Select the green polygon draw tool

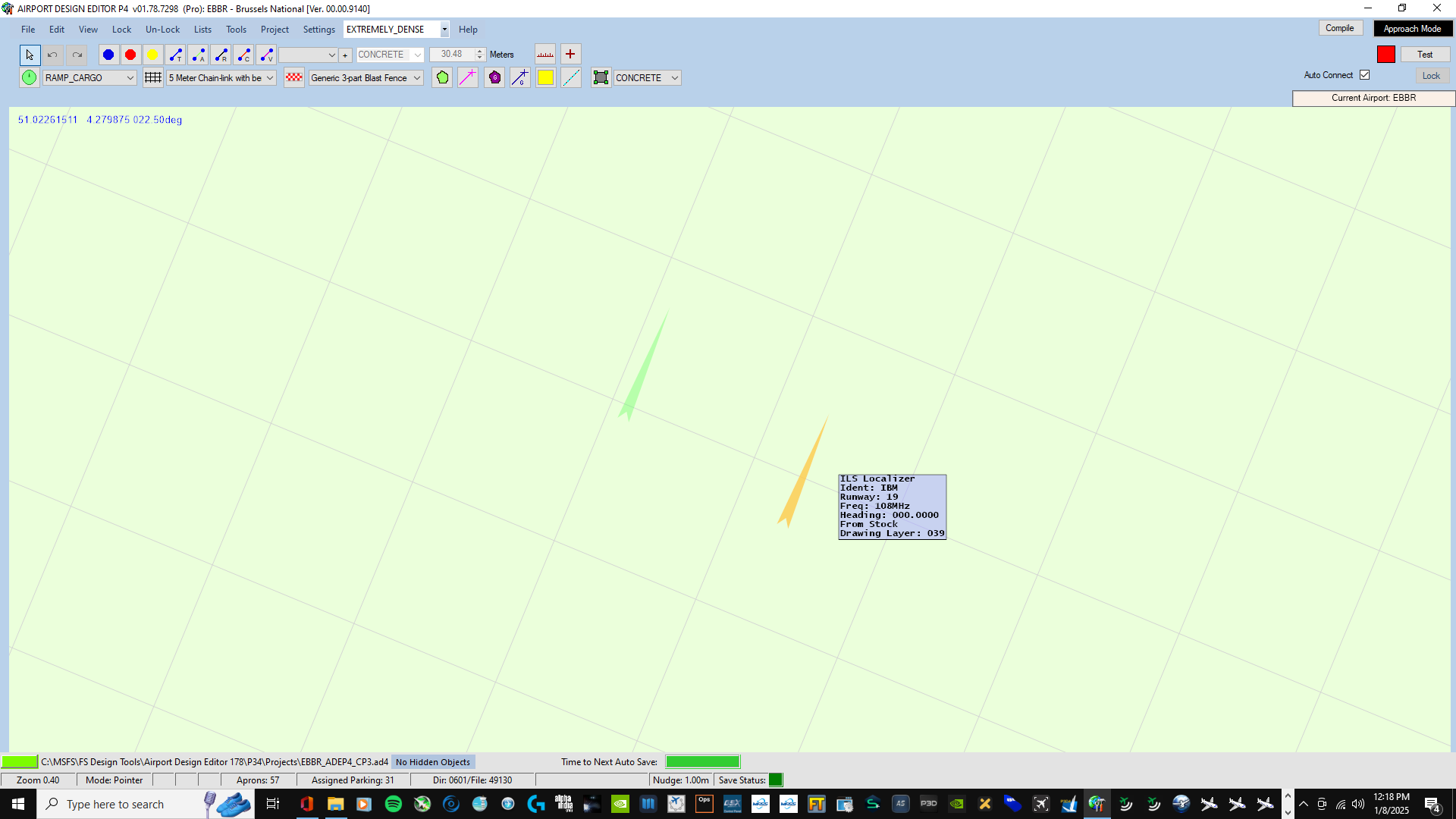[442, 77]
